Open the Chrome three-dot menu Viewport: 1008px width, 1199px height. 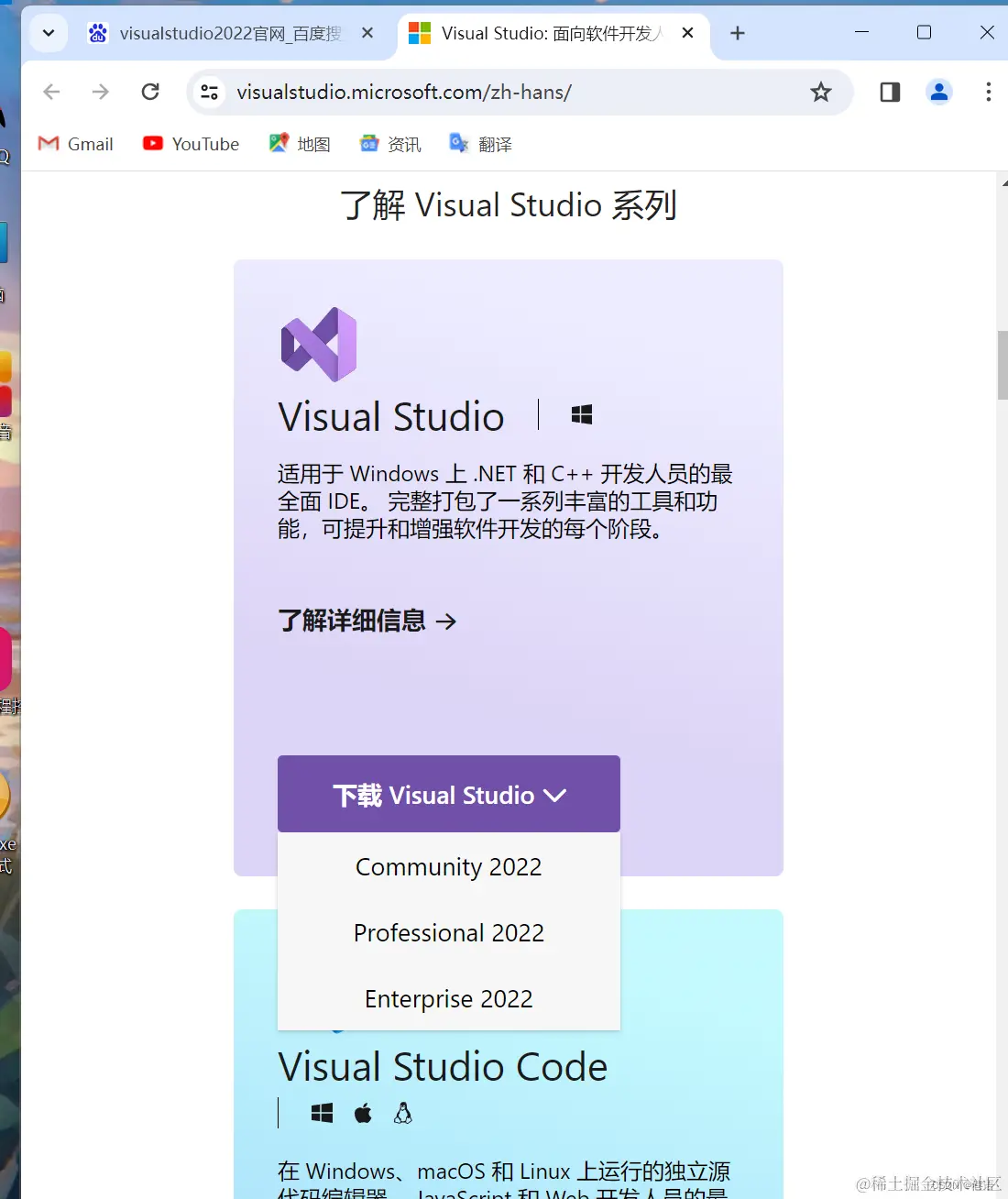(988, 92)
